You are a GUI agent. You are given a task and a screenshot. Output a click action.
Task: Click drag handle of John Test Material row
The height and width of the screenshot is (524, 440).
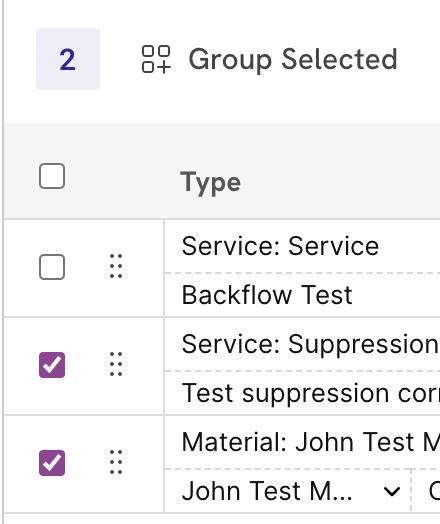pyautogui.click(x=116, y=463)
